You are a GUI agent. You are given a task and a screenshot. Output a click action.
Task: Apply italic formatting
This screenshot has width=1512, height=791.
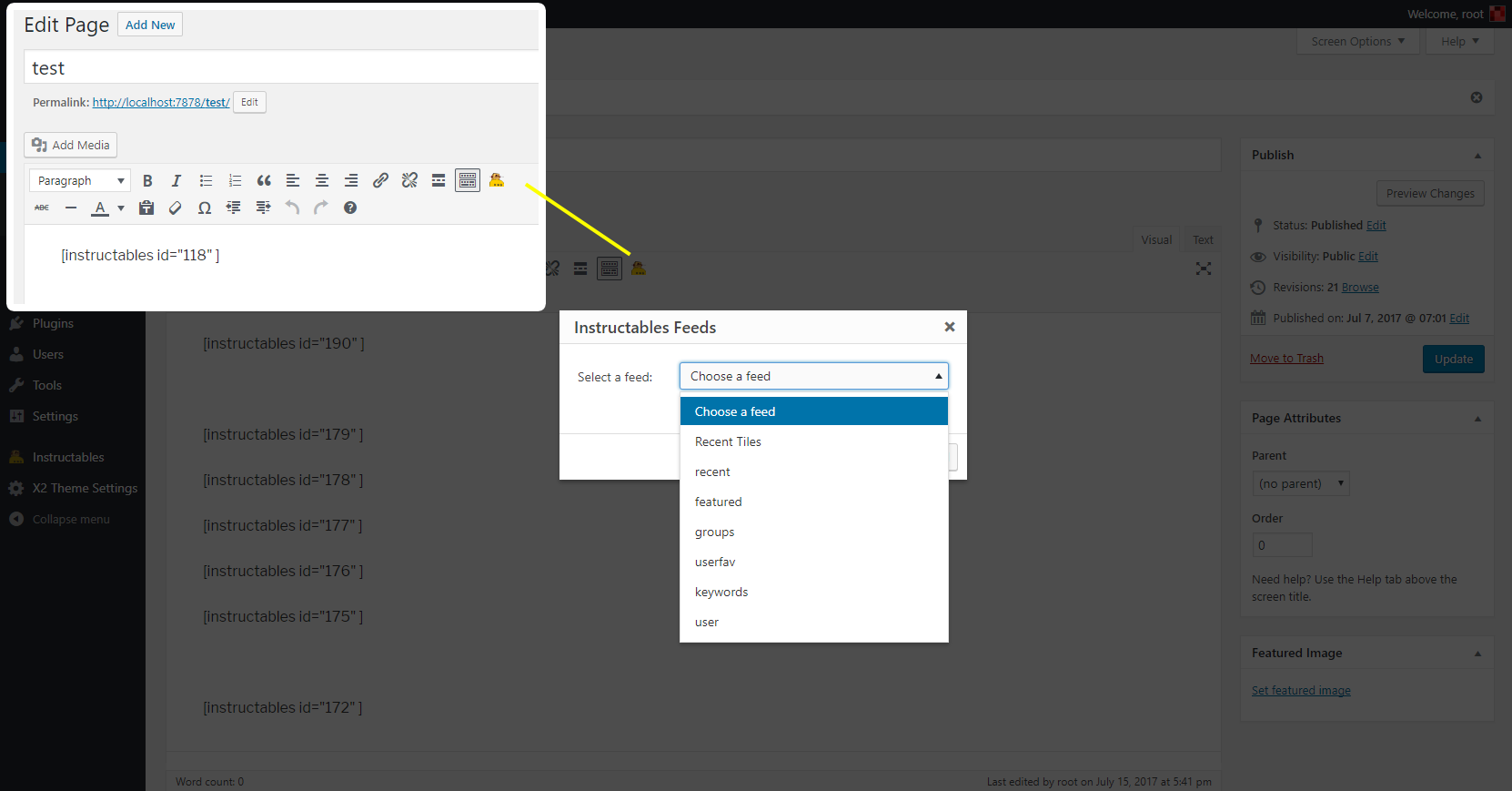click(x=176, y=180)
